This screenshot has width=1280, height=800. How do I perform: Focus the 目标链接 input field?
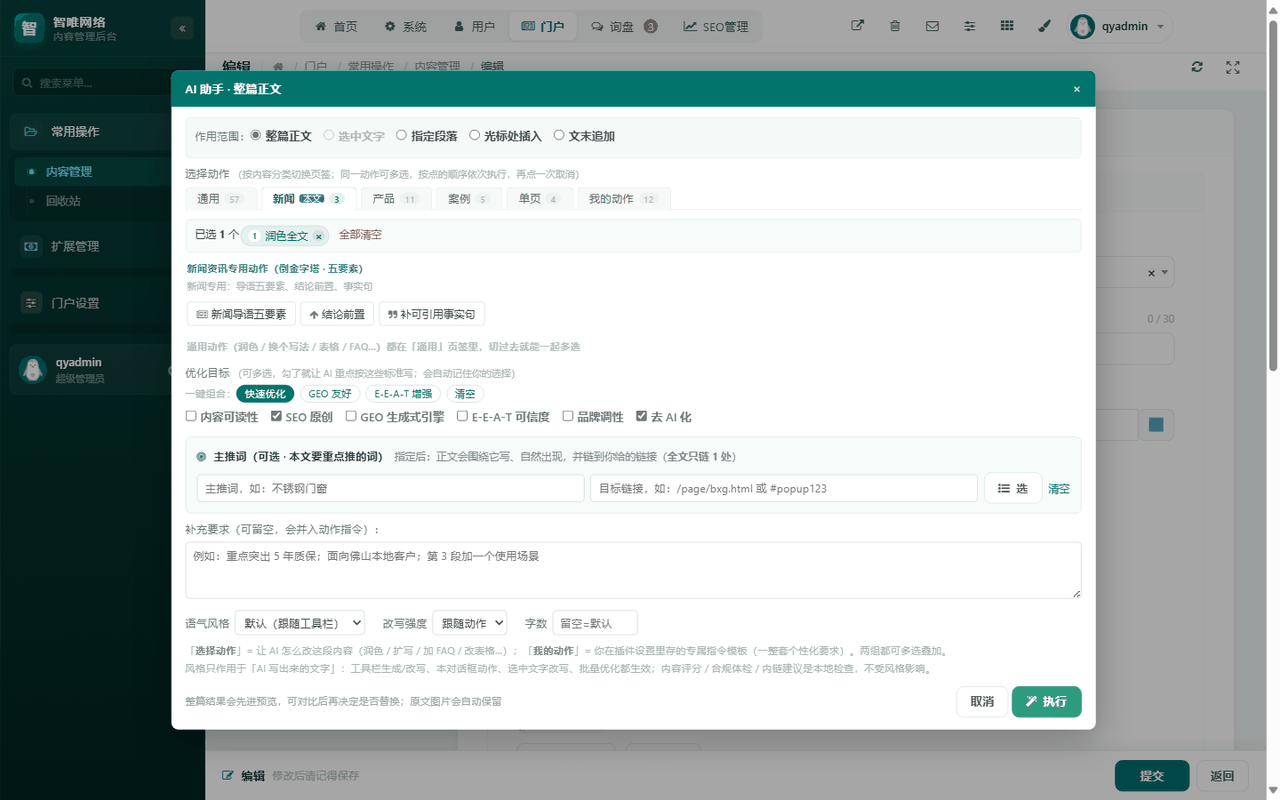click(784, 488)
